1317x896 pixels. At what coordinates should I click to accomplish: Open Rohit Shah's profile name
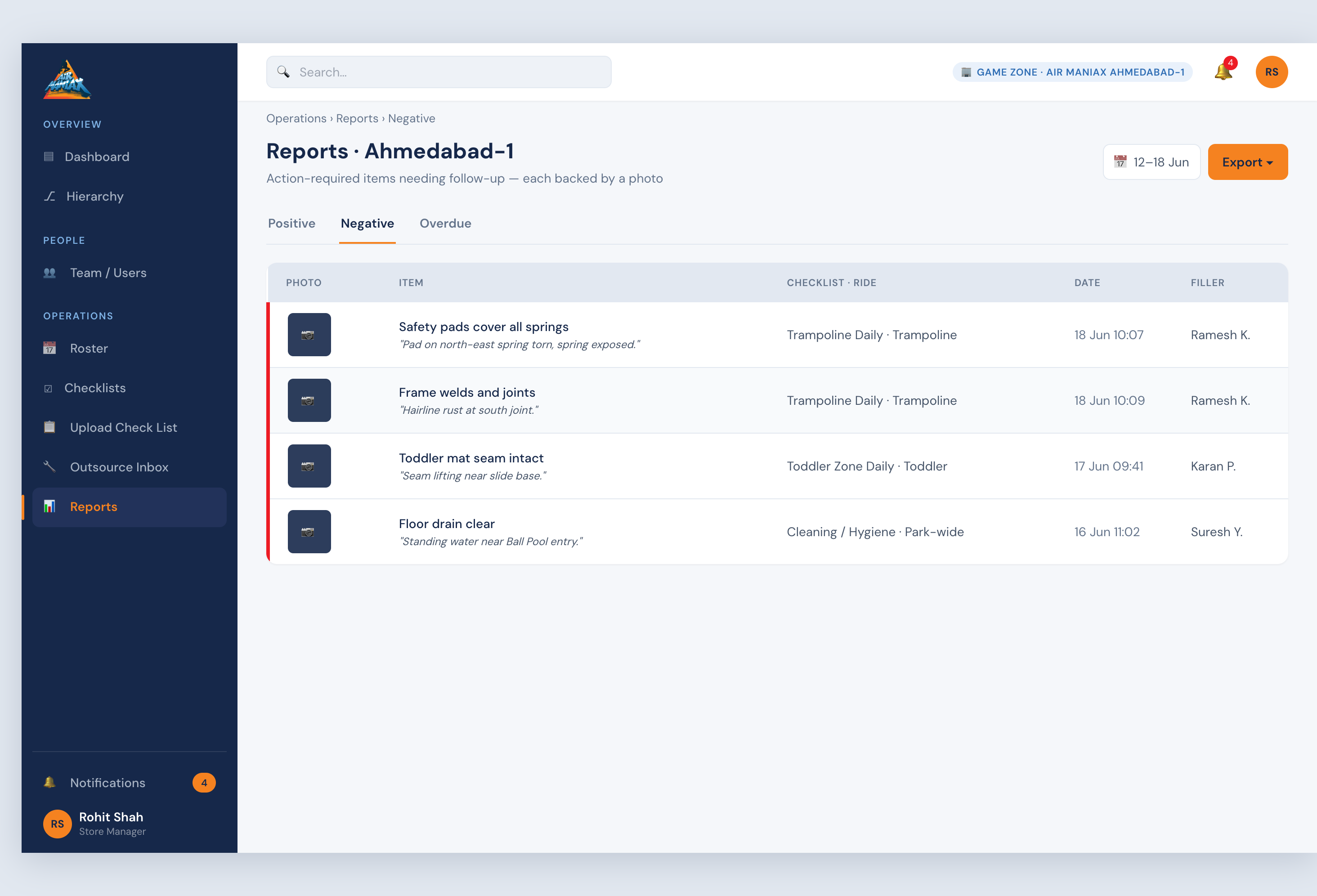coord(111,817)
